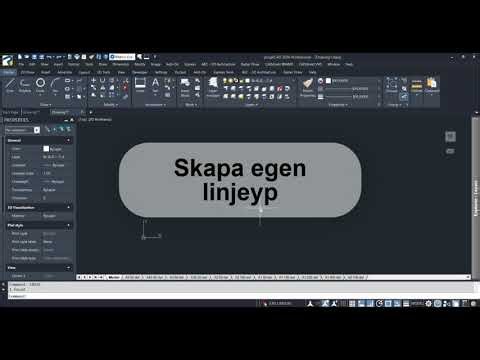Close the Properties panel
This screenshot has width=480, height=360.
(72, 120)
